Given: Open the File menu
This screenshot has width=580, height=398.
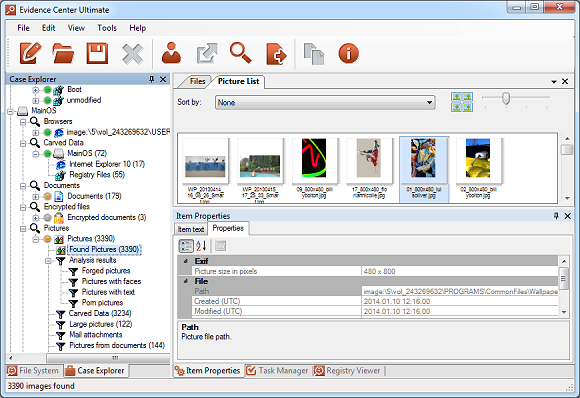Looking at the screenshot, I should [x=23, y=28].
